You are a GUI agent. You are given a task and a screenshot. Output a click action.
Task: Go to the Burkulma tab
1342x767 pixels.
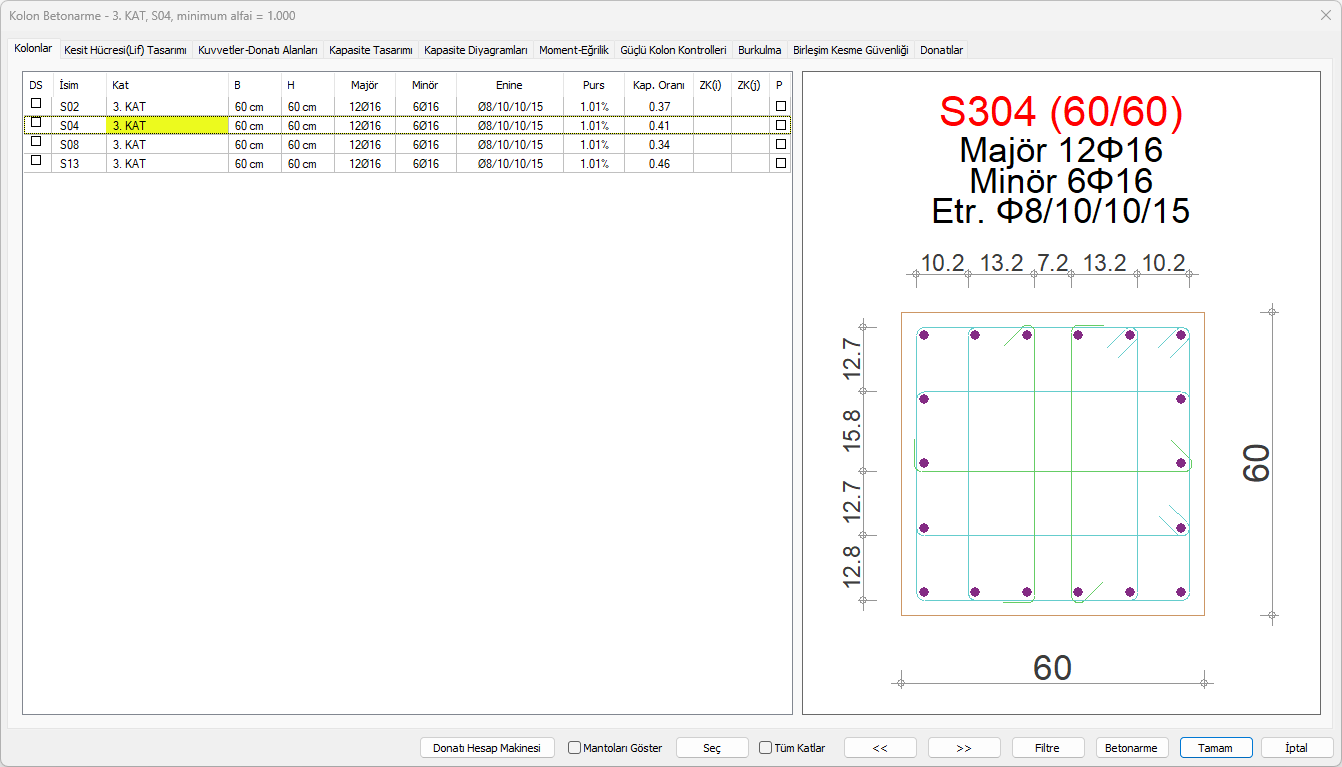759,49
